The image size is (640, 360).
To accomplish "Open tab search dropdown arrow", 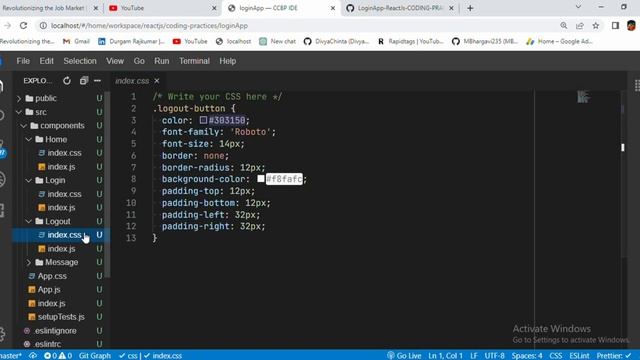I will [578, 7].
